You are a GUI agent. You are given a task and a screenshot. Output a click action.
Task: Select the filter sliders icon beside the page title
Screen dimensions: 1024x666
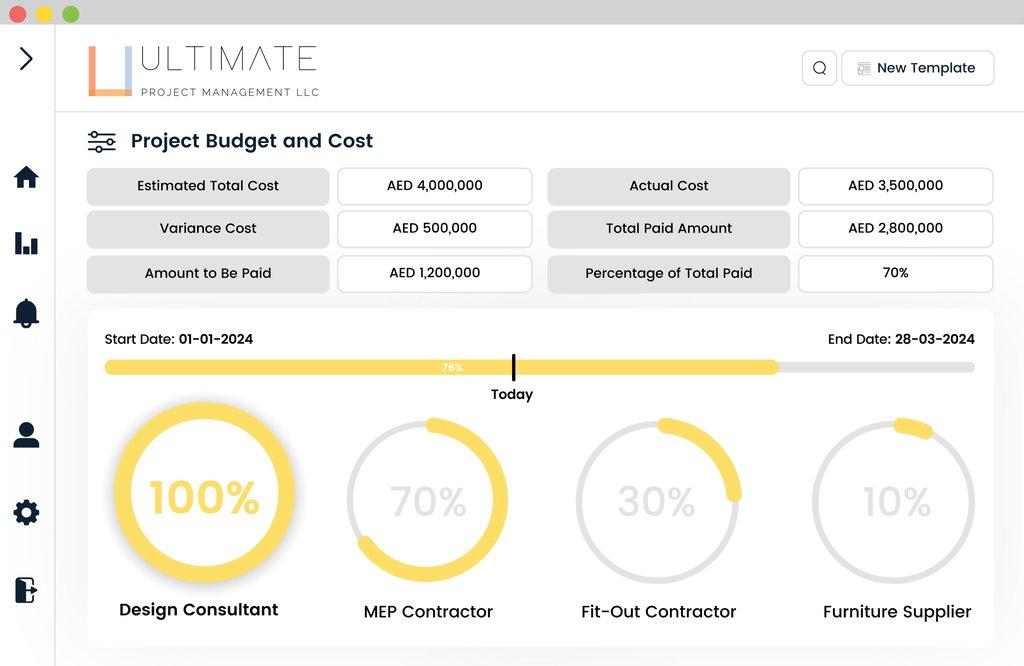tap(101, 141)
